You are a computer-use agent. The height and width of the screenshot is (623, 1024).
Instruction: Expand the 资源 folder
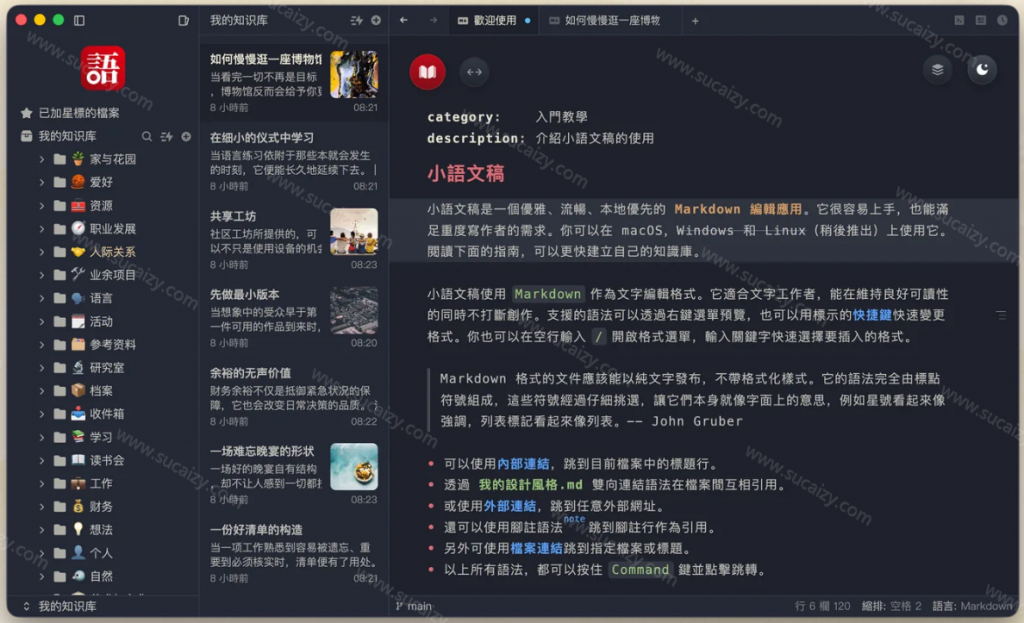coord(42,206)
